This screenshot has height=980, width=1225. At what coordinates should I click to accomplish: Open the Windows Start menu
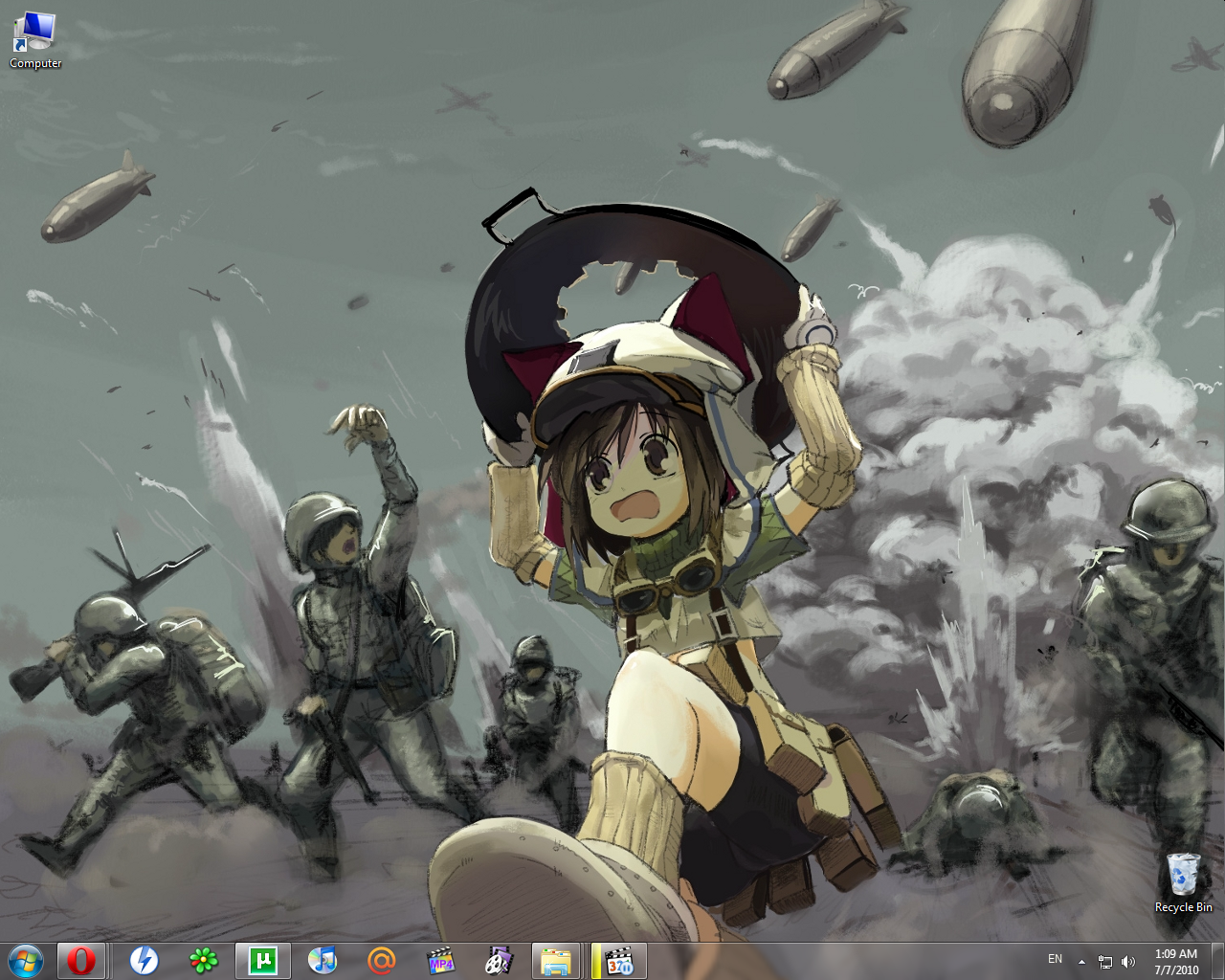click(26, 960)
